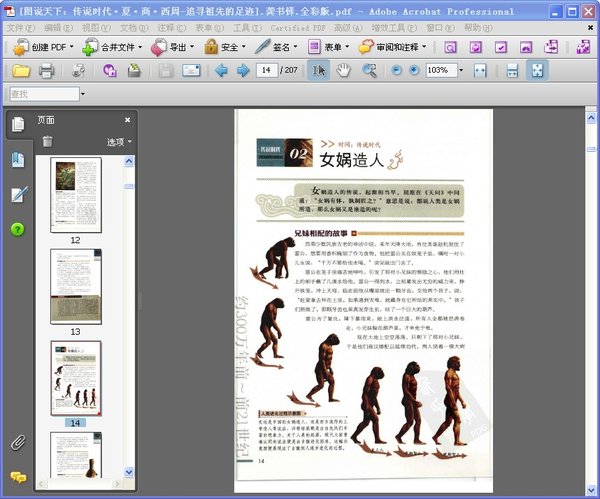The height and width of the screenshot is (499, 600).
Task: Delete page with trash icon
Action: pyautogui.click(x=47, y=142)
